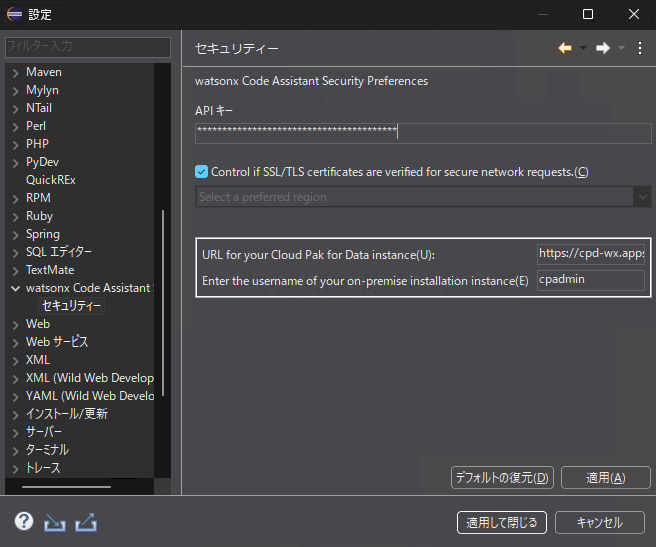This screenshot has height=547, width=656.
Task: Close the 設定 dialog window
Action: coord(634,14)
